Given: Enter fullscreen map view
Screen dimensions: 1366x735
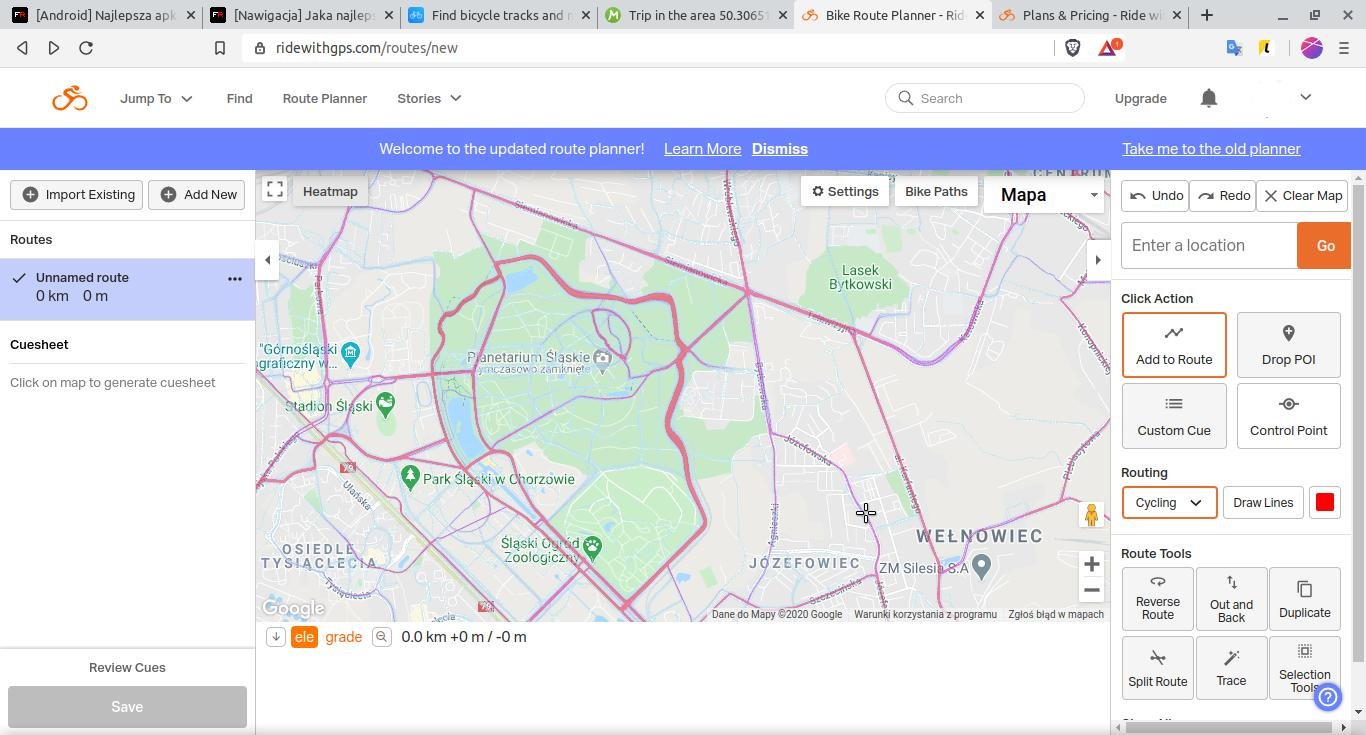Looking at the screenshot, I should (x=275, y=190).
